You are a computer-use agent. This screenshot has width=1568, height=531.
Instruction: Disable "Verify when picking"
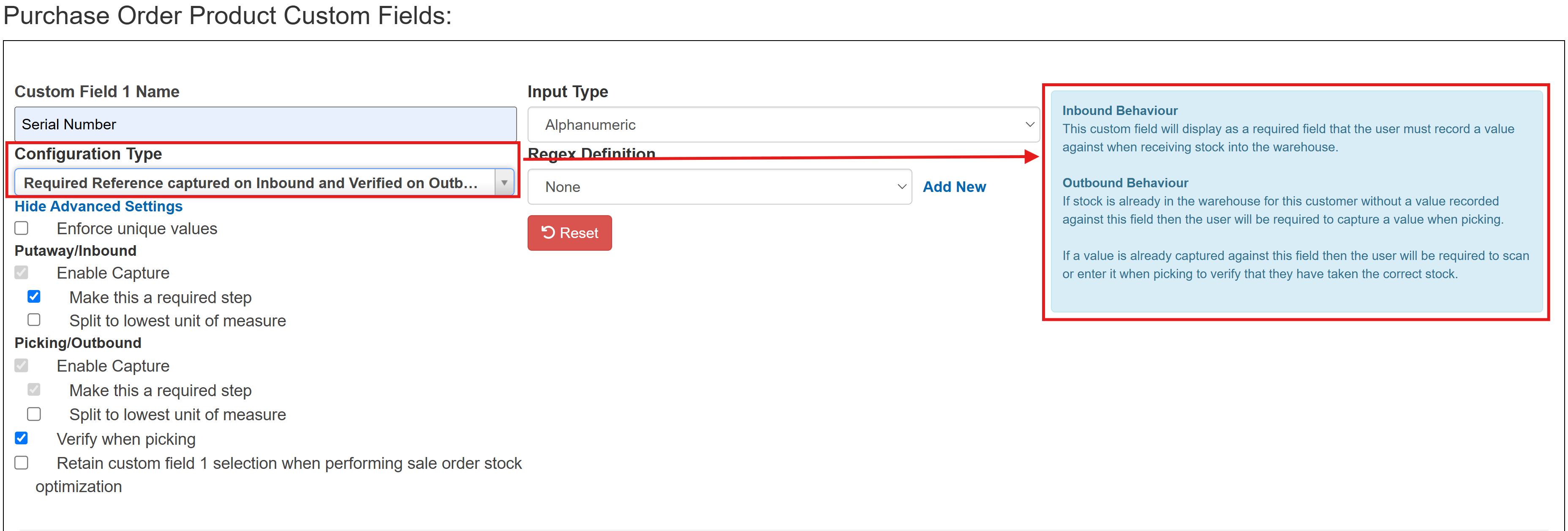pyautogui.click(x=21, y=438)
